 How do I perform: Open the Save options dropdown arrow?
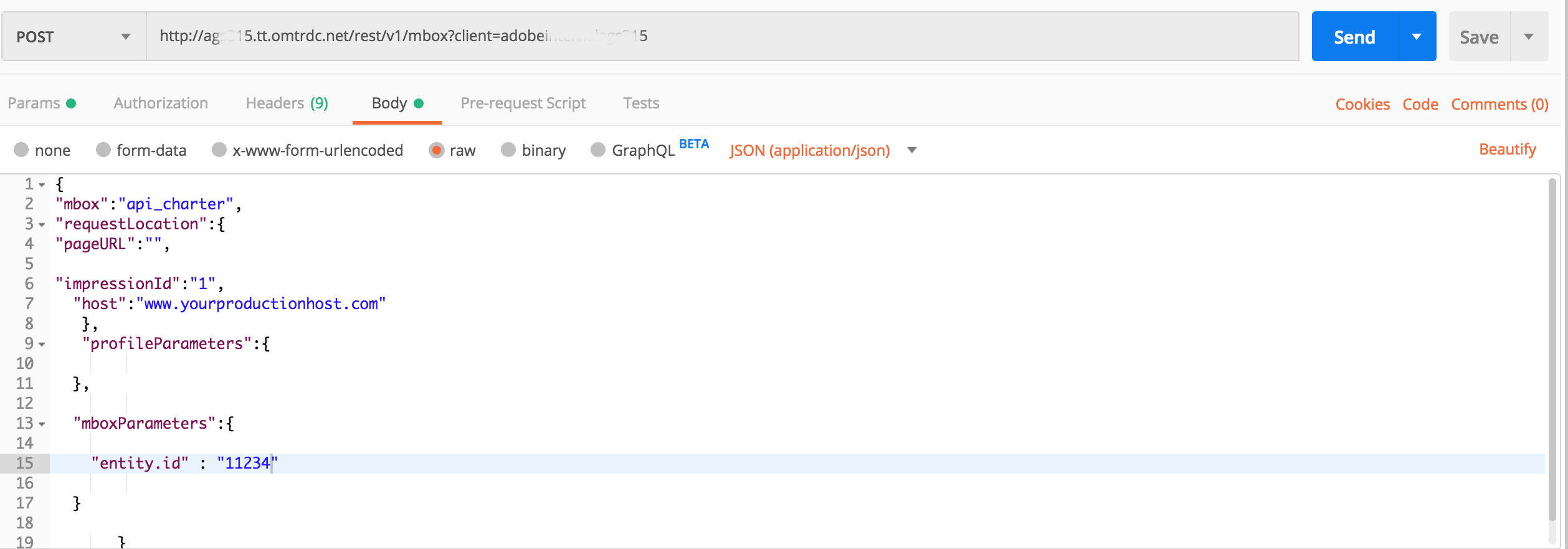click(x=1529, y=37)
